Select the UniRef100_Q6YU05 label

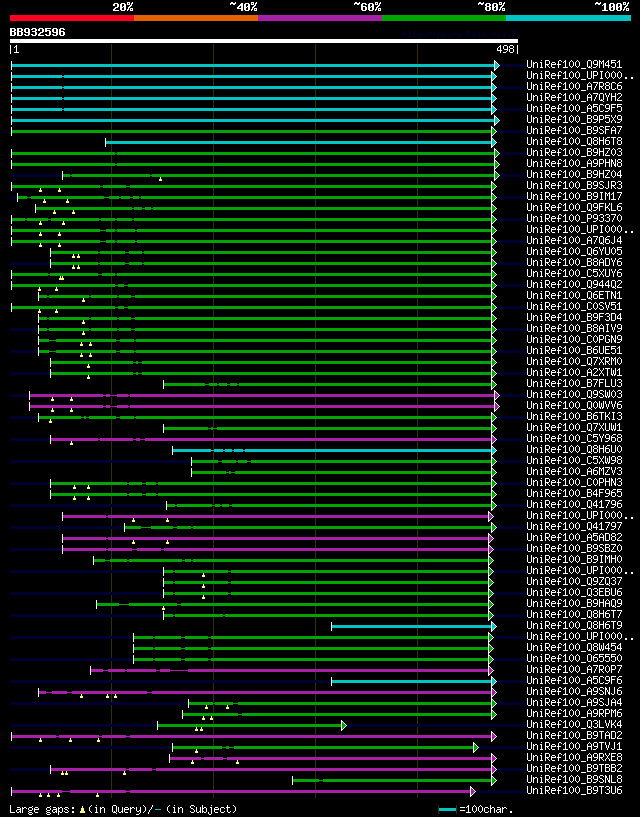(574, 252)
